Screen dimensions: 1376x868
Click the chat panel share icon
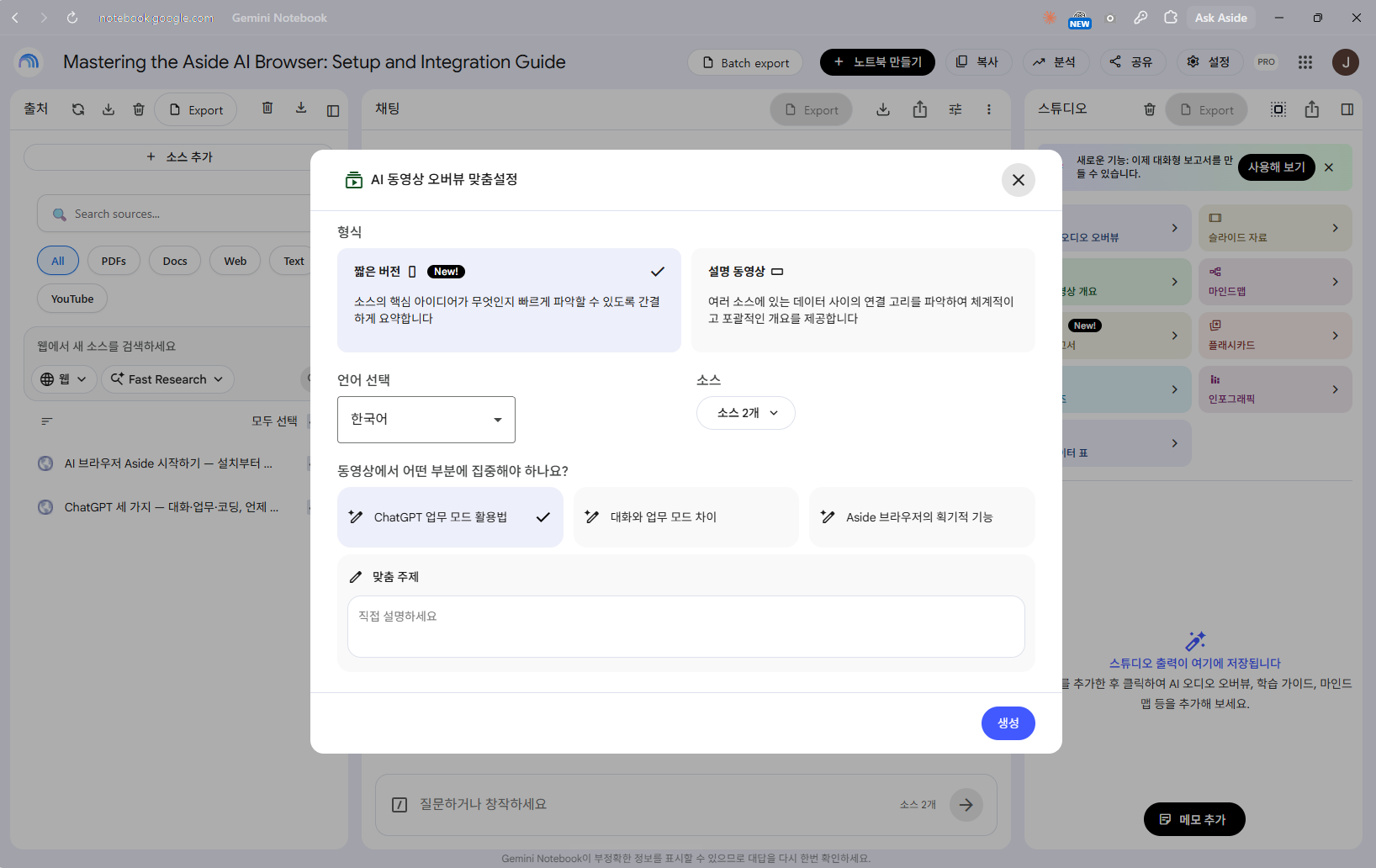click(x=920, y=109)
